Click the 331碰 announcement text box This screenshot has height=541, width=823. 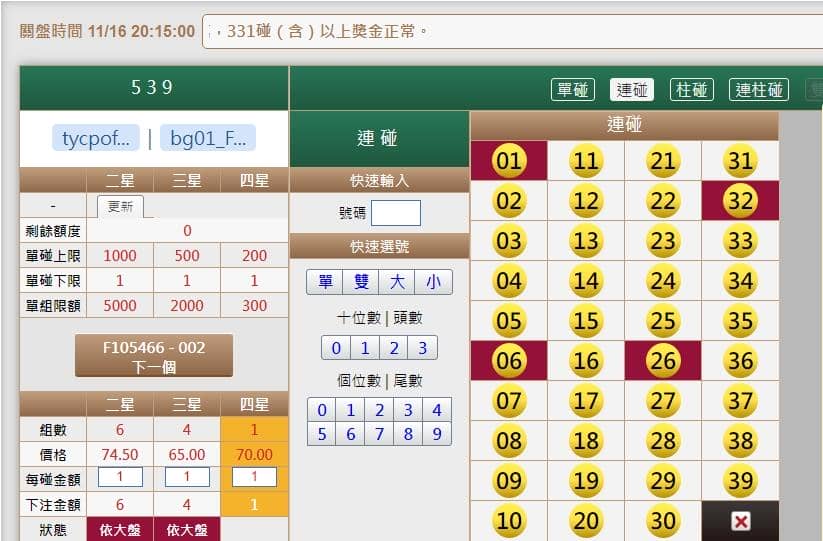point(512,32)
